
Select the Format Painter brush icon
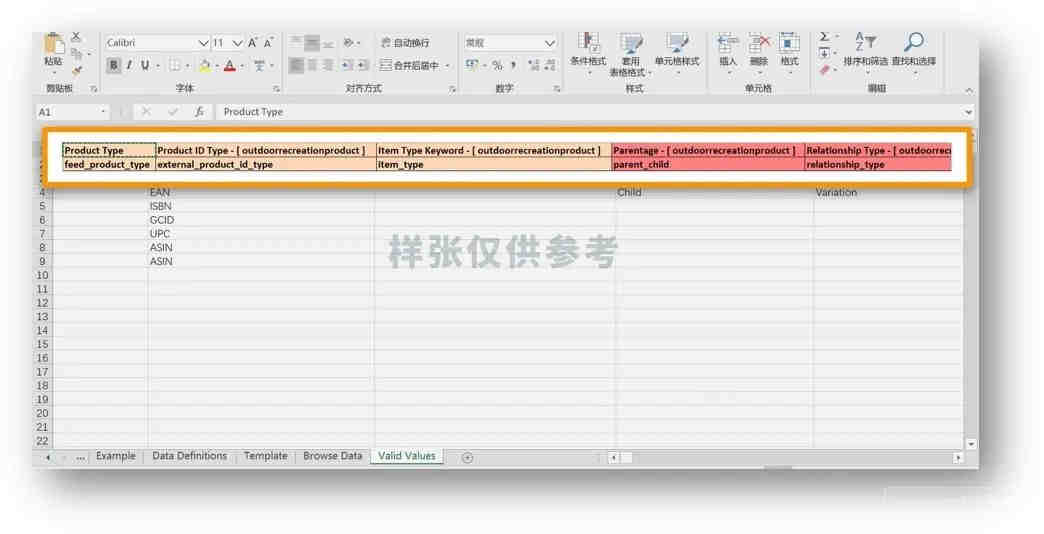tap(77, 70)
